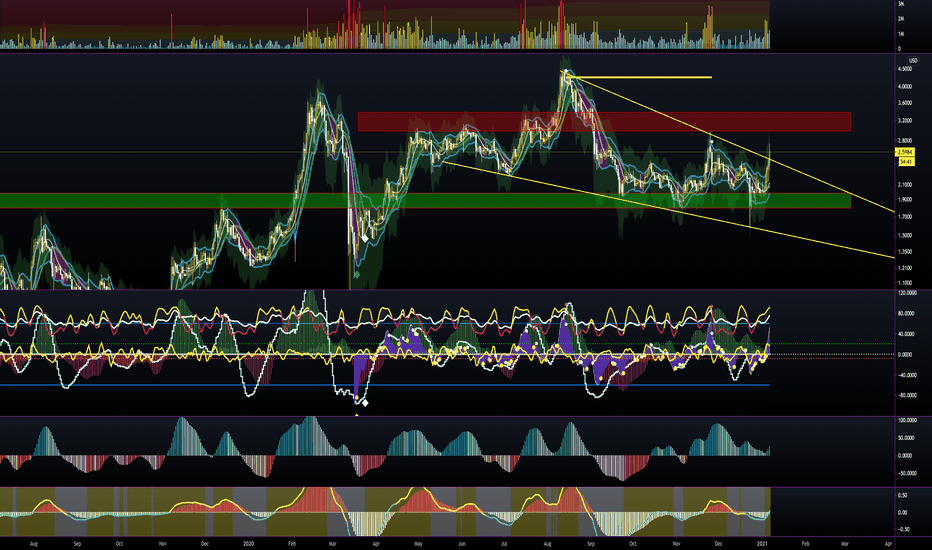
Task: Click the 3.2000 price axis label
Action: (905, 121)
